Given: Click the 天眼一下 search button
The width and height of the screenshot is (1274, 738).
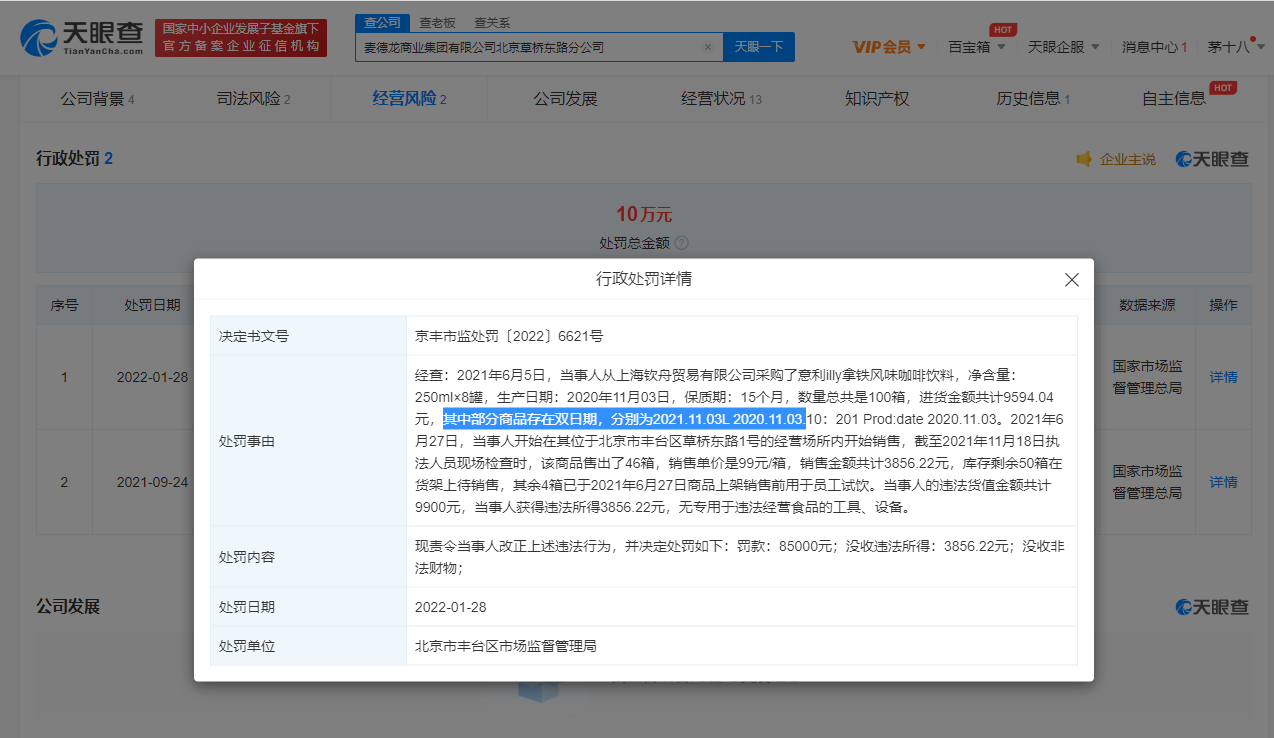Looking at the screenshot, I should 759,46.
